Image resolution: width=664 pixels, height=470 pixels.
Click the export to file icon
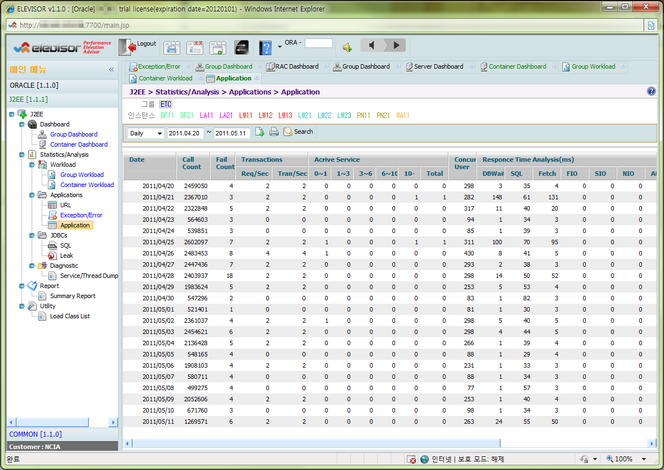coord(260,132)
